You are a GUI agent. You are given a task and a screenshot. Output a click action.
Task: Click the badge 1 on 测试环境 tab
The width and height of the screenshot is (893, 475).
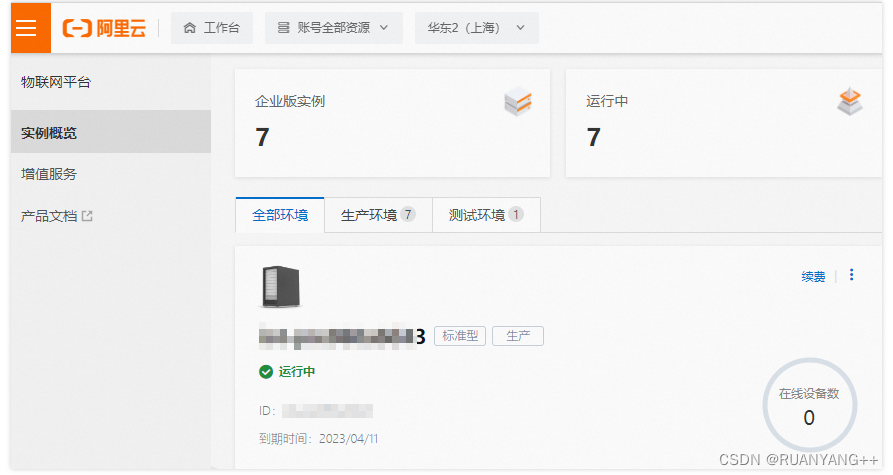point(516,214)
